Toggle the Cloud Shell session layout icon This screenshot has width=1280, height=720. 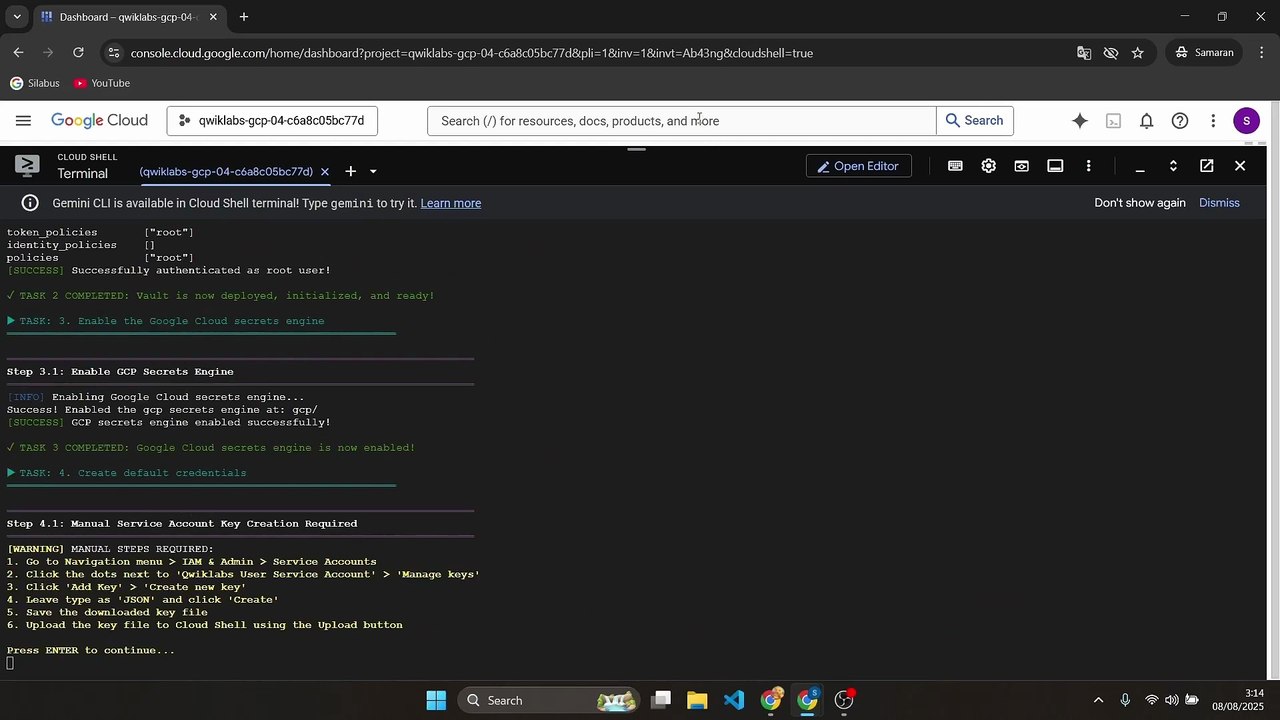1055,166
